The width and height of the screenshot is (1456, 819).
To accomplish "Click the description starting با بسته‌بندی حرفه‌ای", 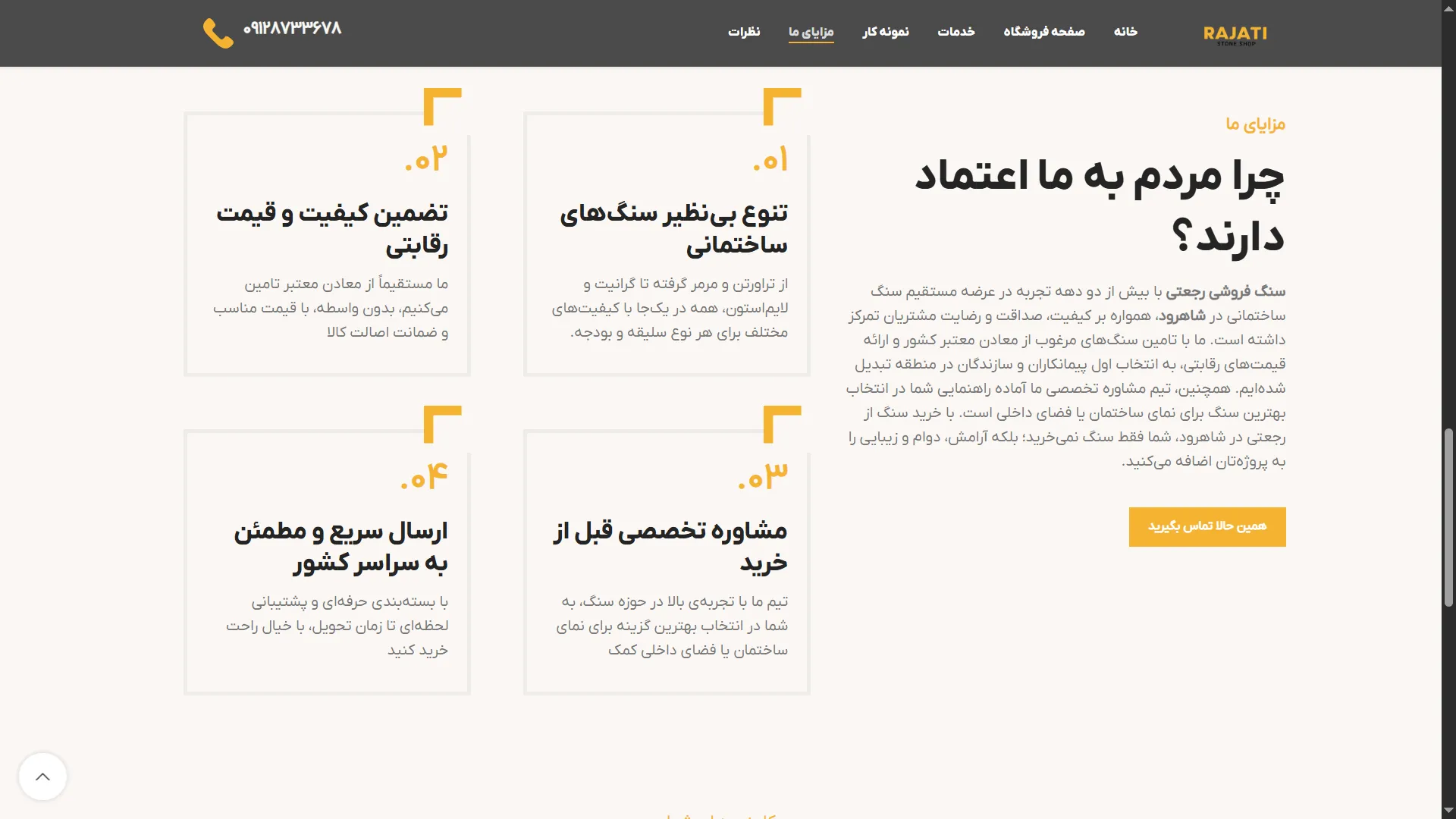I will tap(337, 626).
